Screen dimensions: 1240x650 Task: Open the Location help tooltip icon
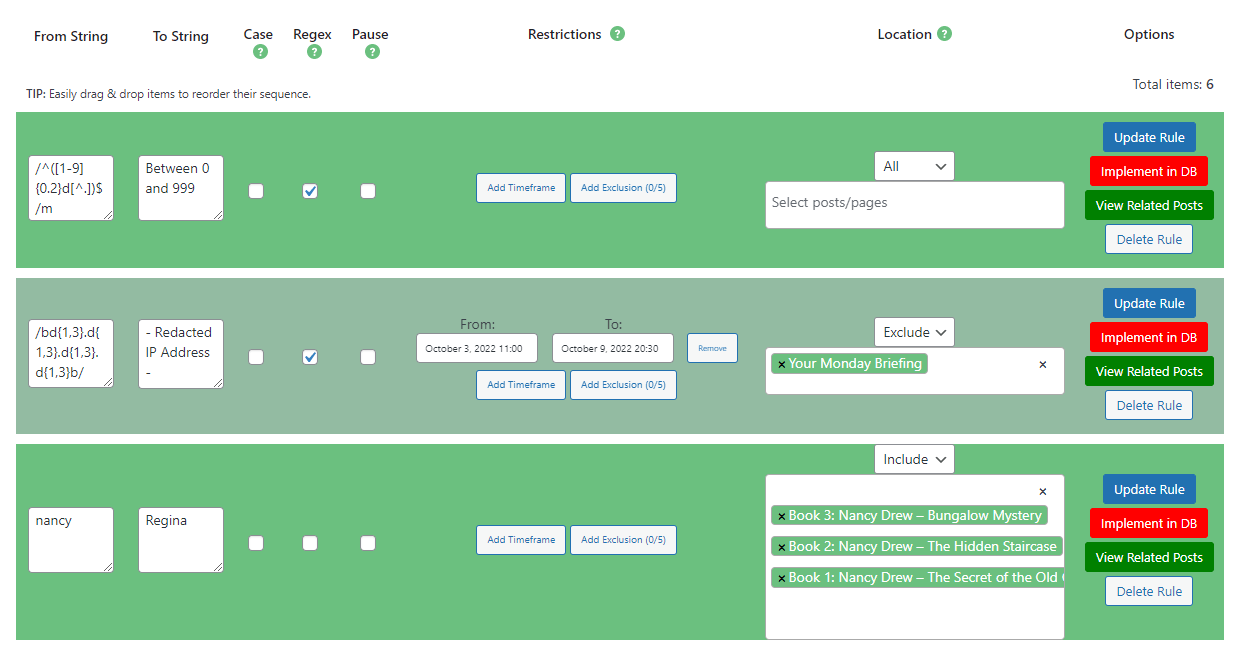944,34
